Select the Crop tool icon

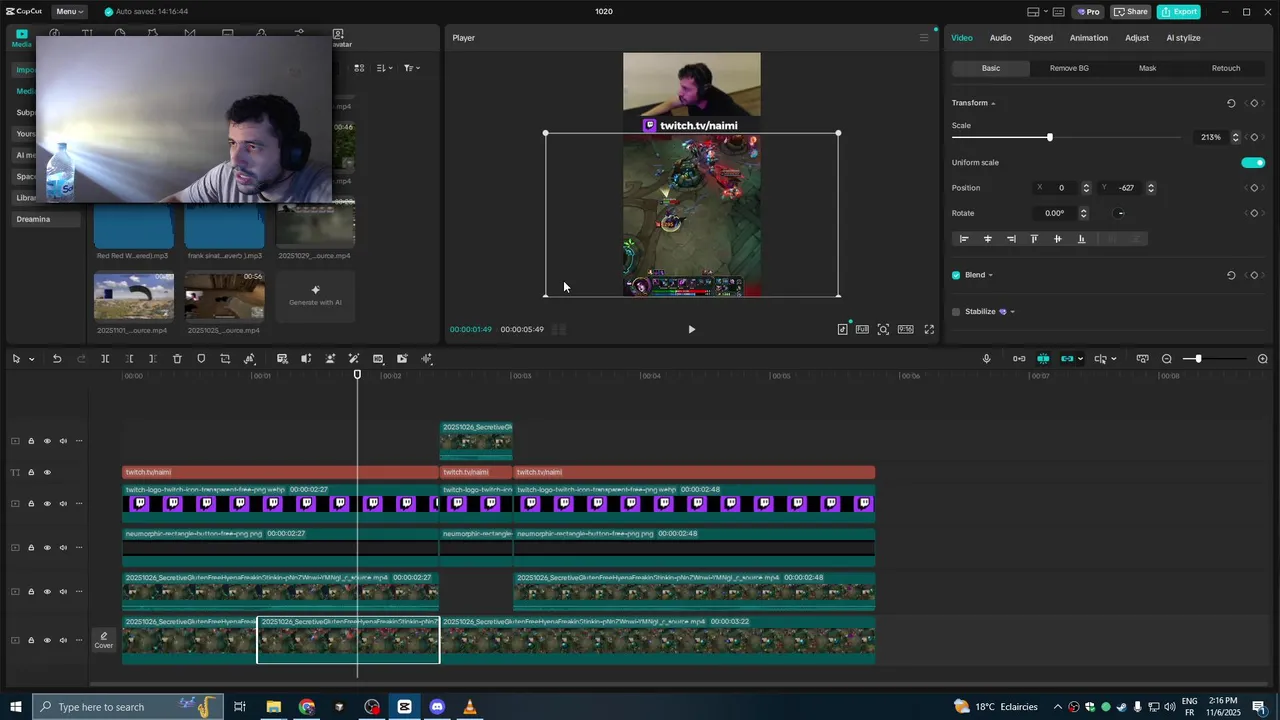pyautogui.click(x=225, y=359)
